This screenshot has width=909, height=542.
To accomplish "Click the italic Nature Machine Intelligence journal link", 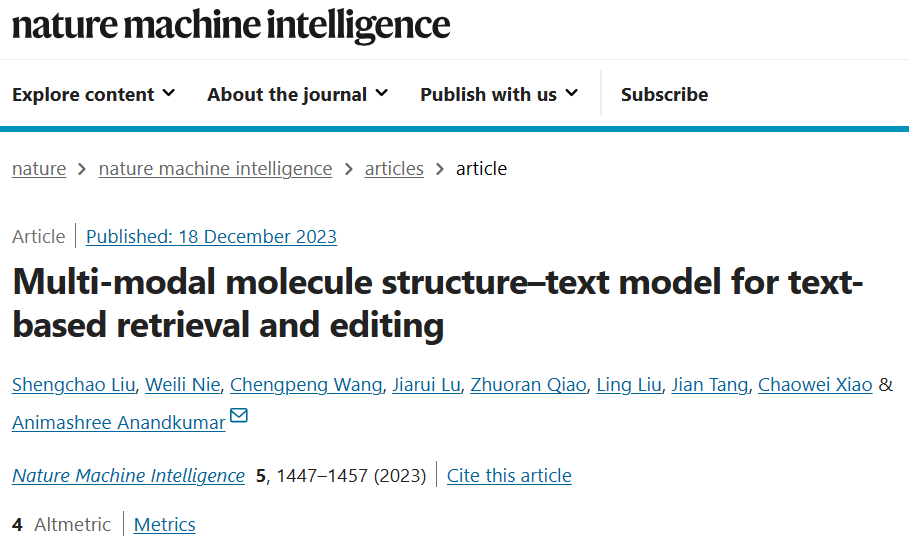I will click(x=128, y=476).
